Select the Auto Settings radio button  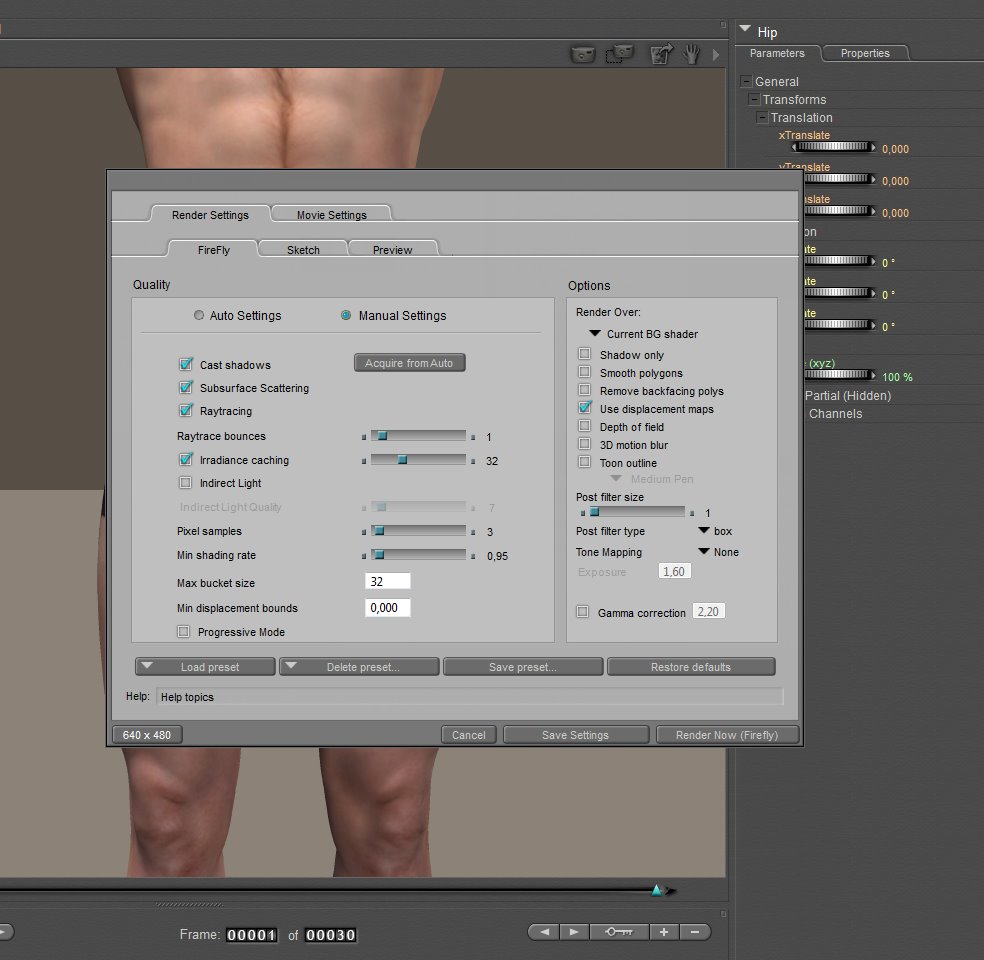tap(200, 315)
